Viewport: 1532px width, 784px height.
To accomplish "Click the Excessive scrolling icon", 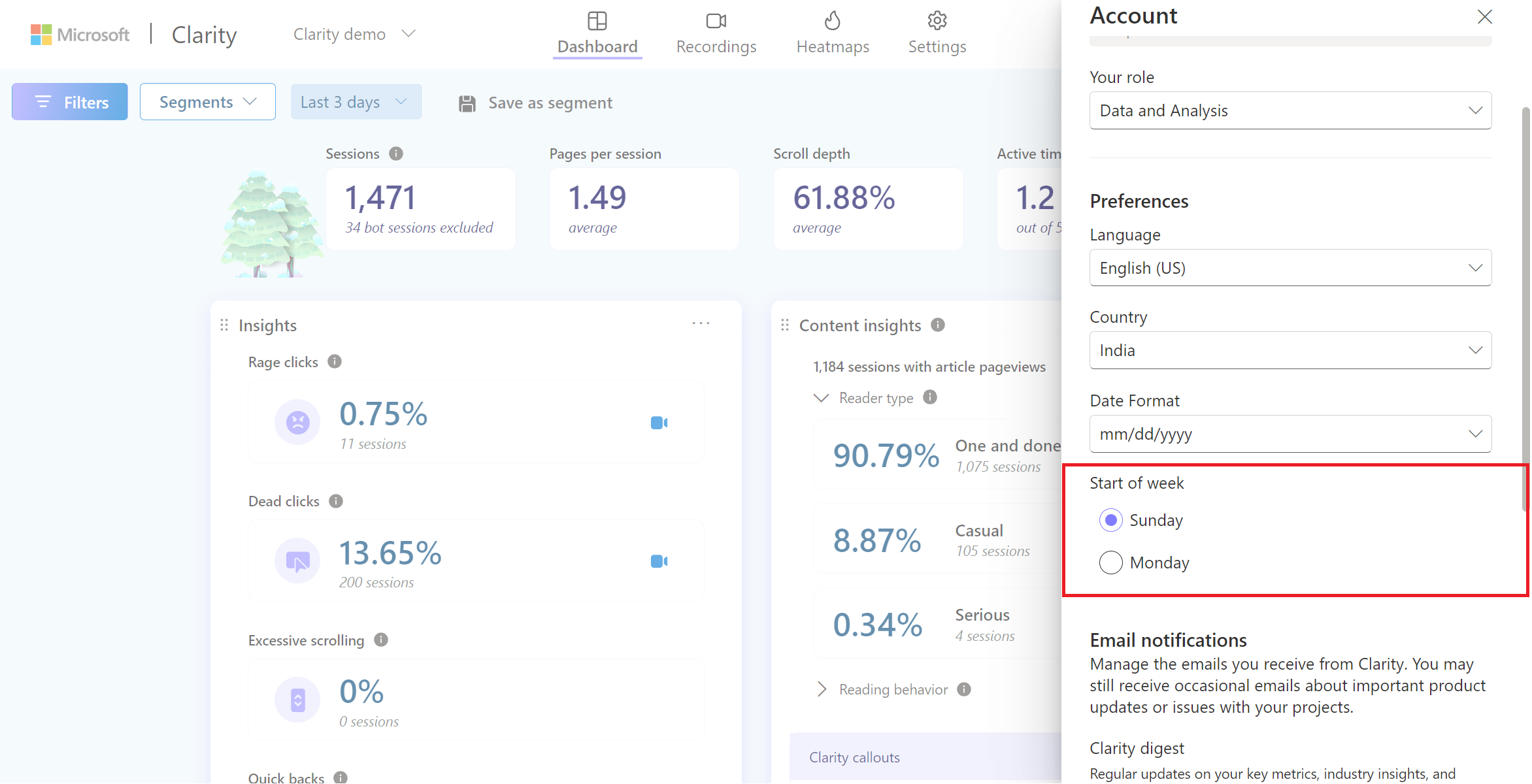I will coord(297,700).
